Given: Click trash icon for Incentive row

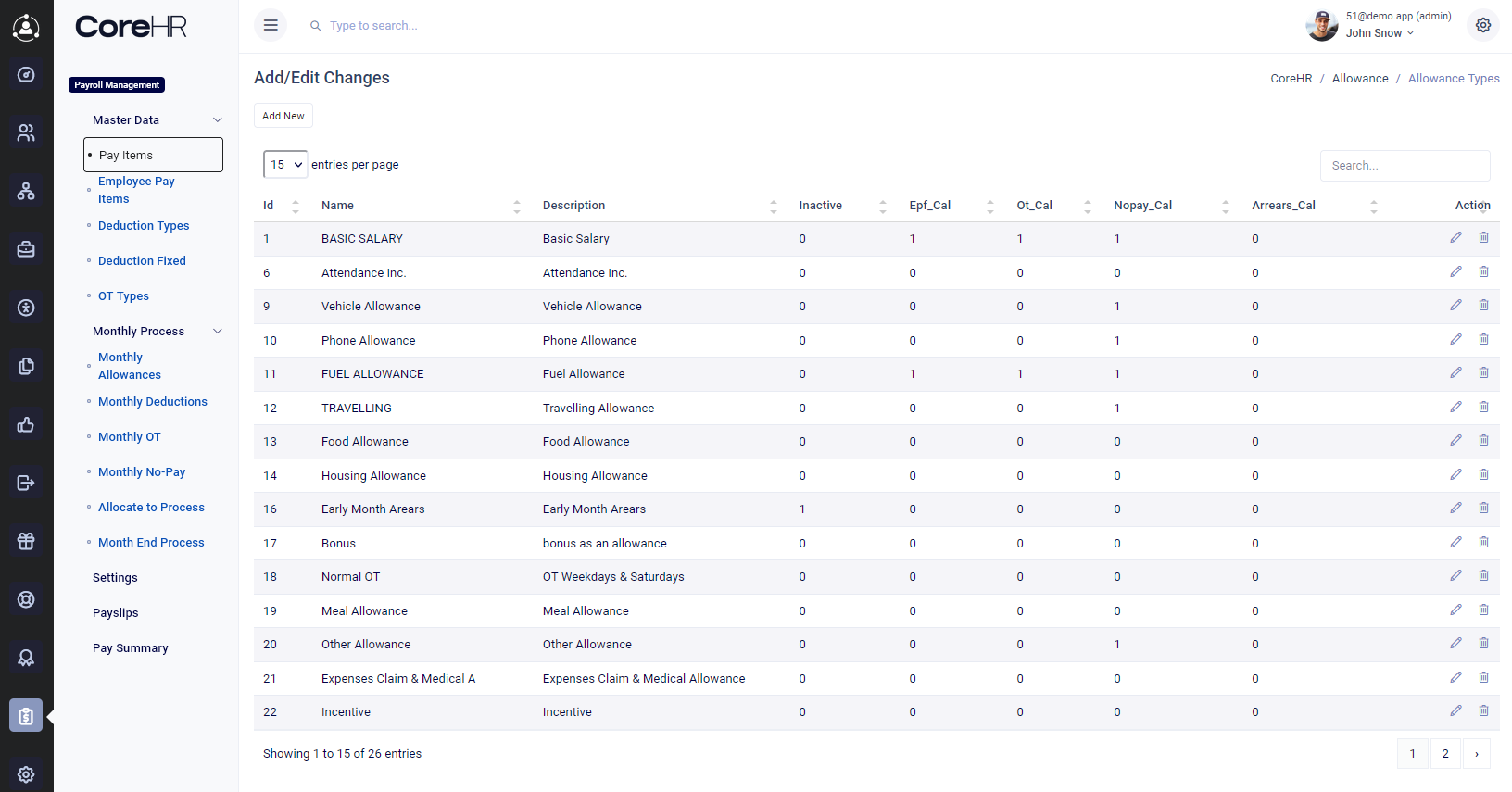Looking at the screenshot, I should (x=1483, y=711).
